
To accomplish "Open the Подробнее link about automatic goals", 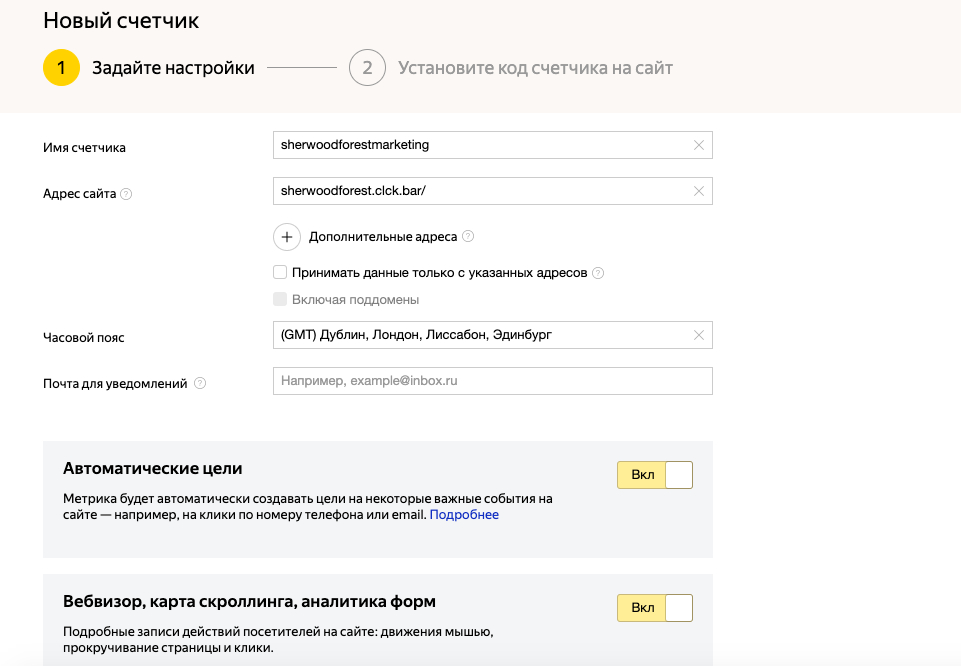I will tap(464, 515).
